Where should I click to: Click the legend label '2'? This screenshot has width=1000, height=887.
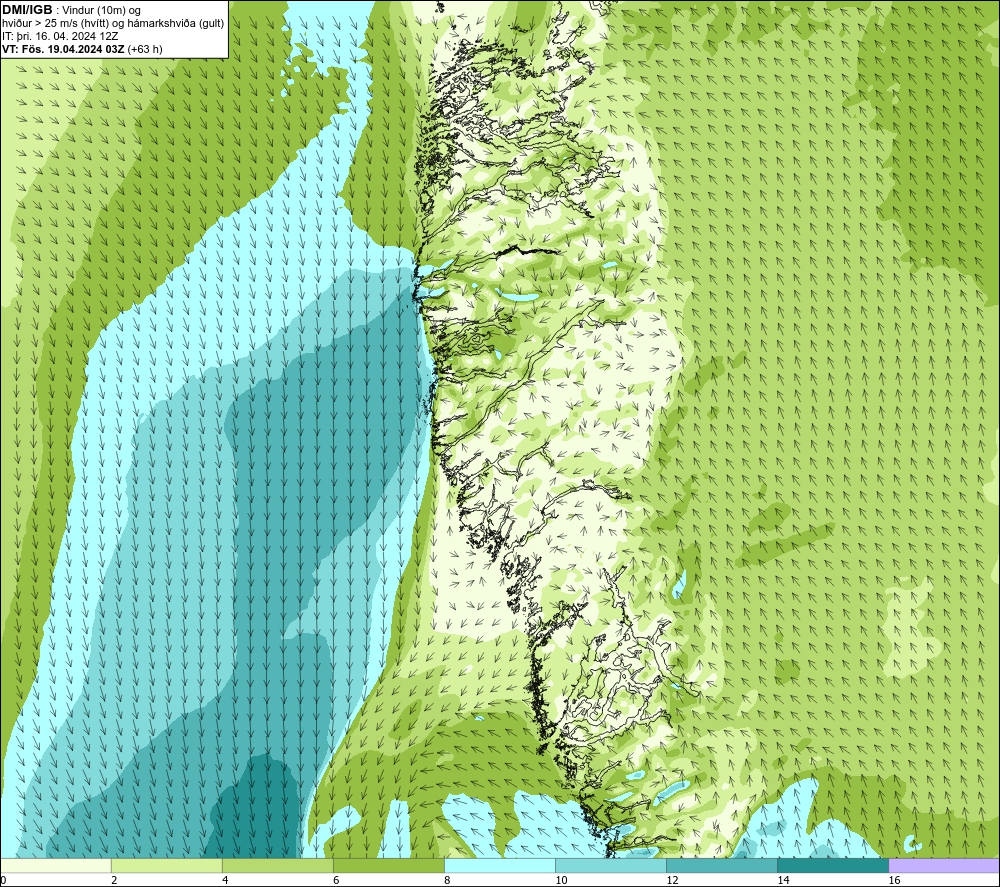pos(114,881)
